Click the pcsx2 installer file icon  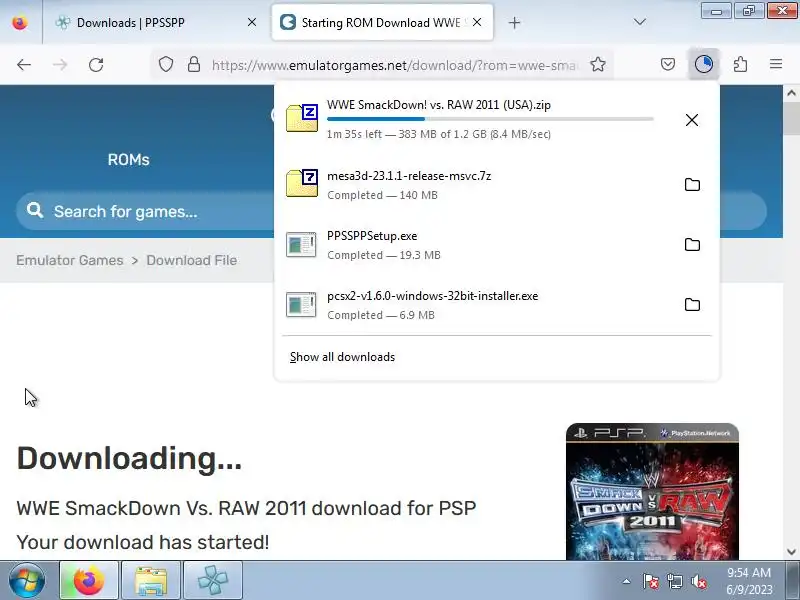301,305
